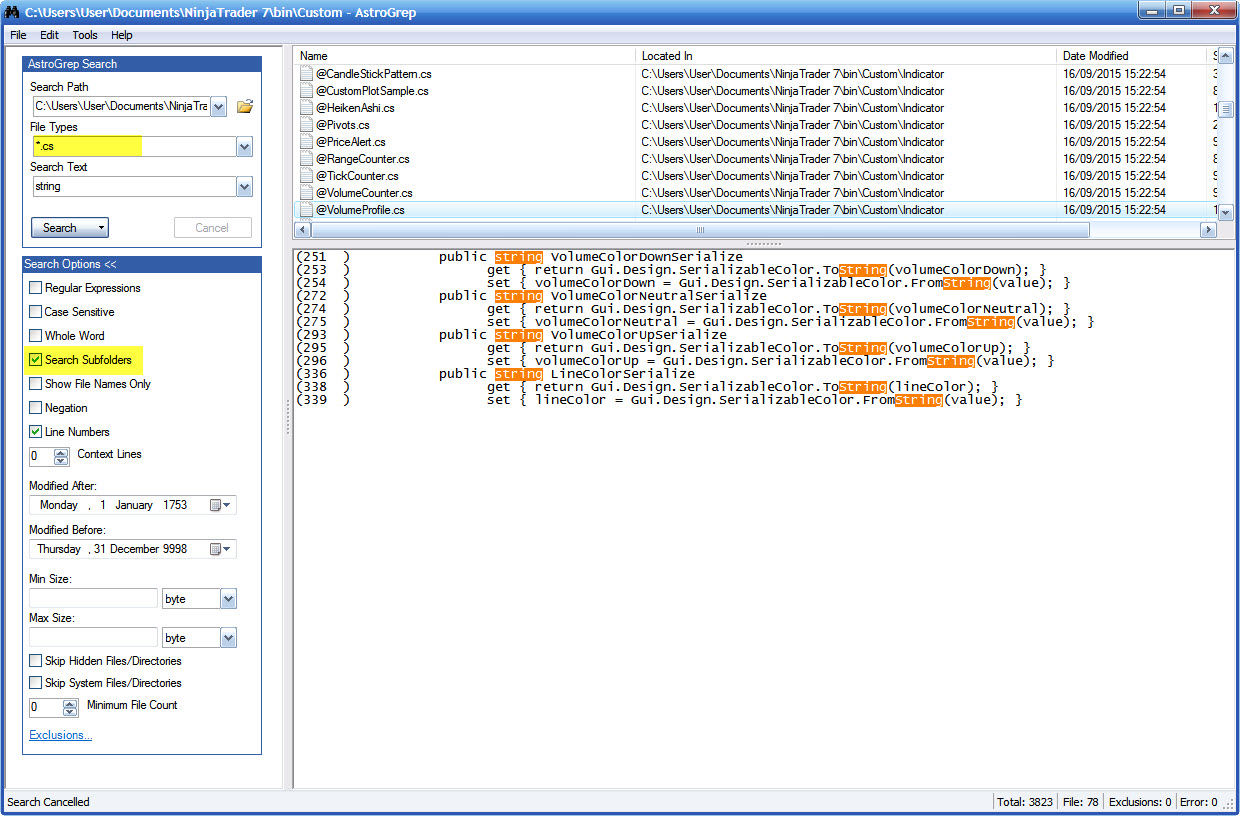Sort results by the Name column

click(465, 56)
